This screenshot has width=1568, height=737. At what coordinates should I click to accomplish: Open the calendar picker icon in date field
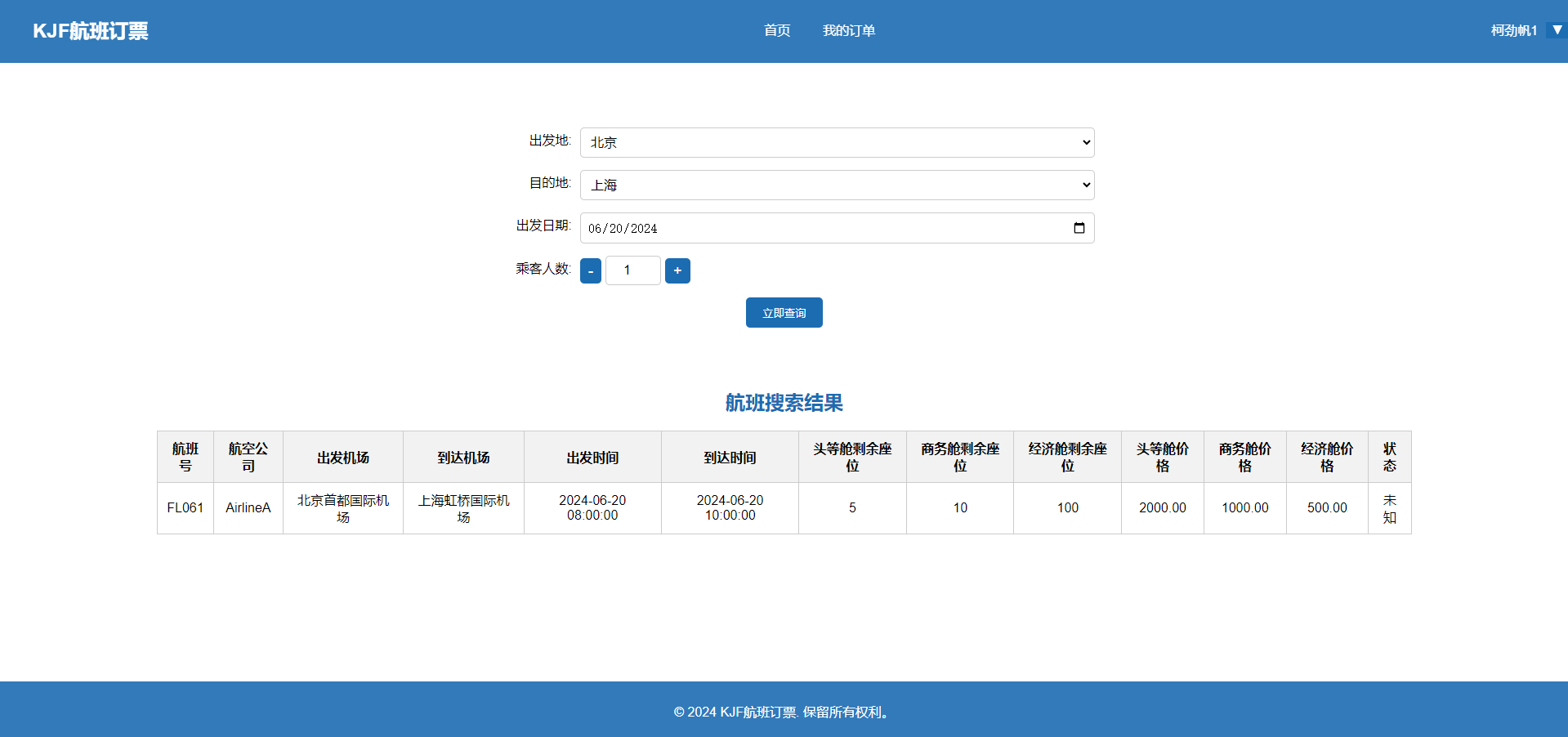1079,228
